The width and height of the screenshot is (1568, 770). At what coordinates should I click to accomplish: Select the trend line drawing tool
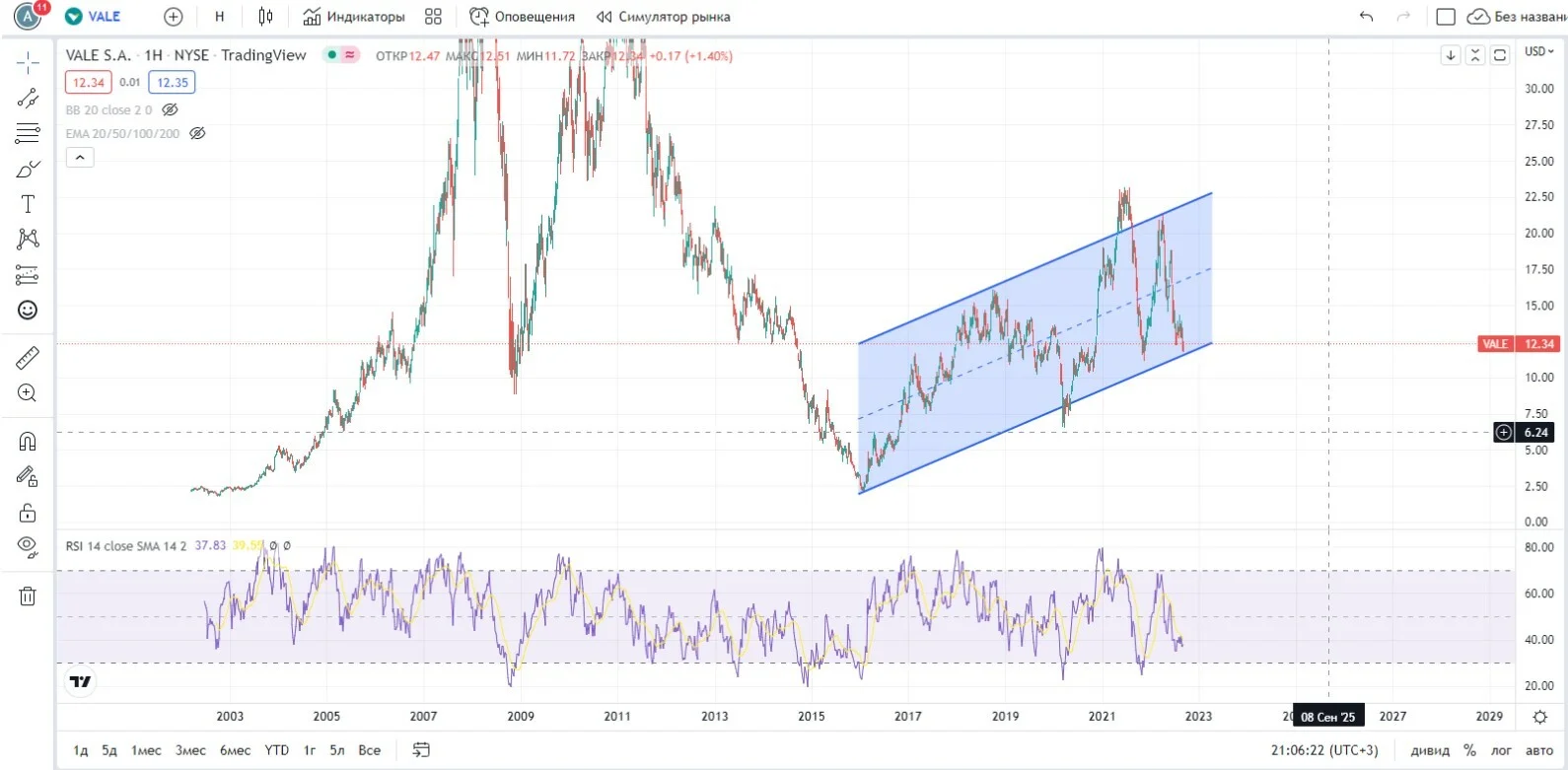(28, 99)
